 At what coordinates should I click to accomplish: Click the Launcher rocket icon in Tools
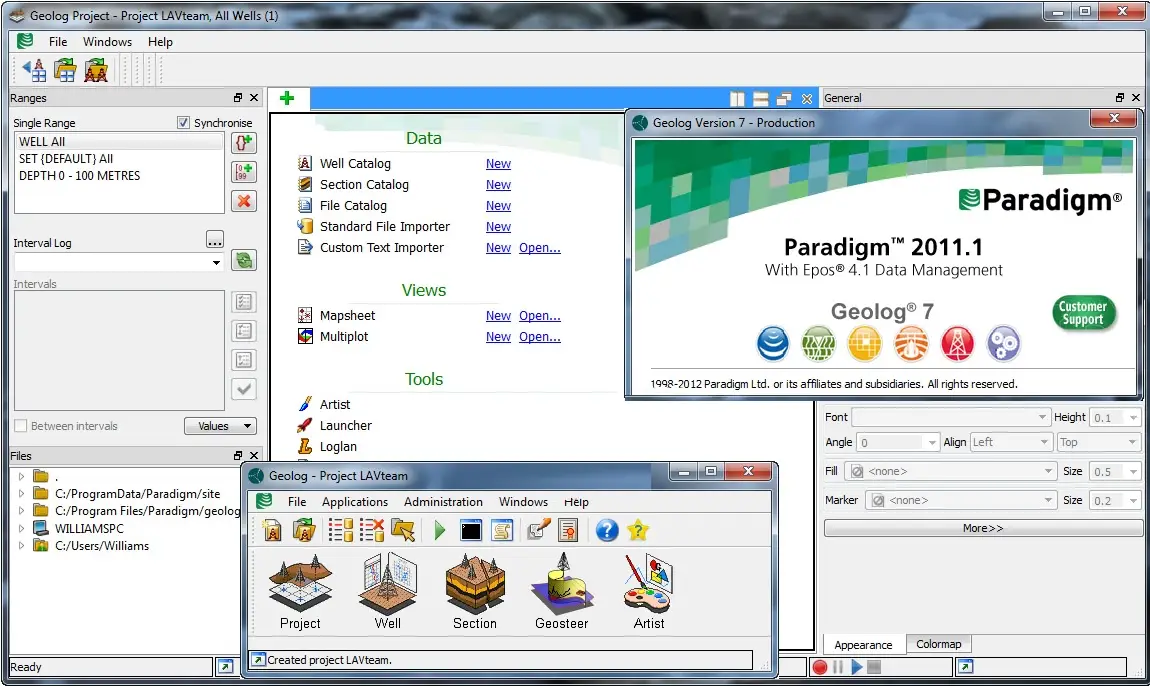click(x=304, y=426)
